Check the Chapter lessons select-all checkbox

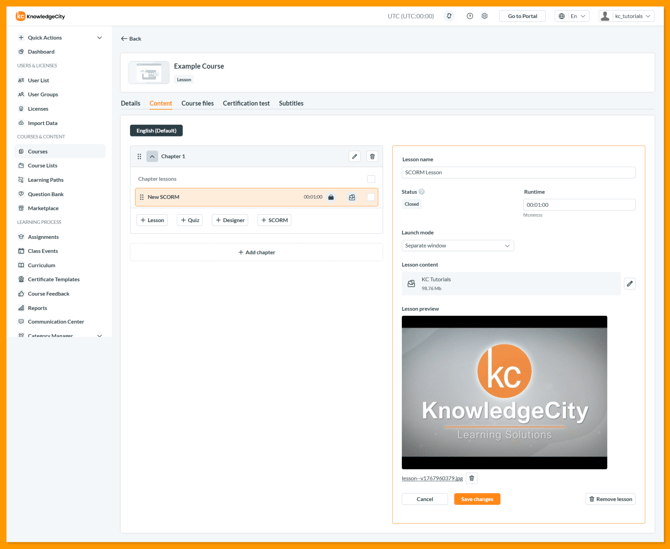coord(371,179)
